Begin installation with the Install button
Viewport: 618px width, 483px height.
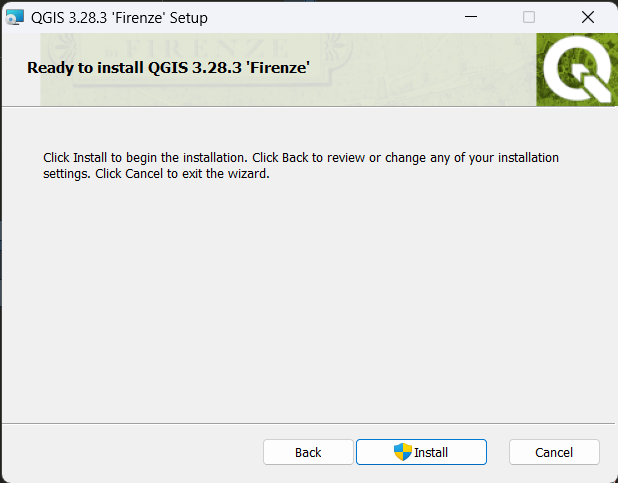tap(421, 452)
